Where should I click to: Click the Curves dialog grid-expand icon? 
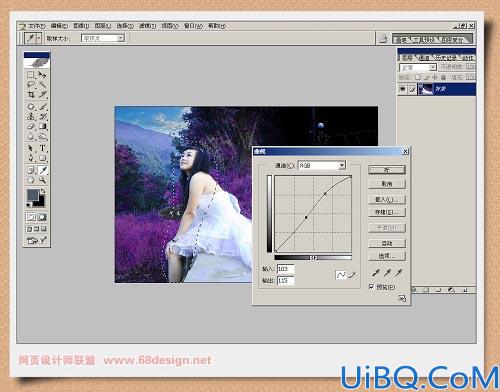click(402, 298)
